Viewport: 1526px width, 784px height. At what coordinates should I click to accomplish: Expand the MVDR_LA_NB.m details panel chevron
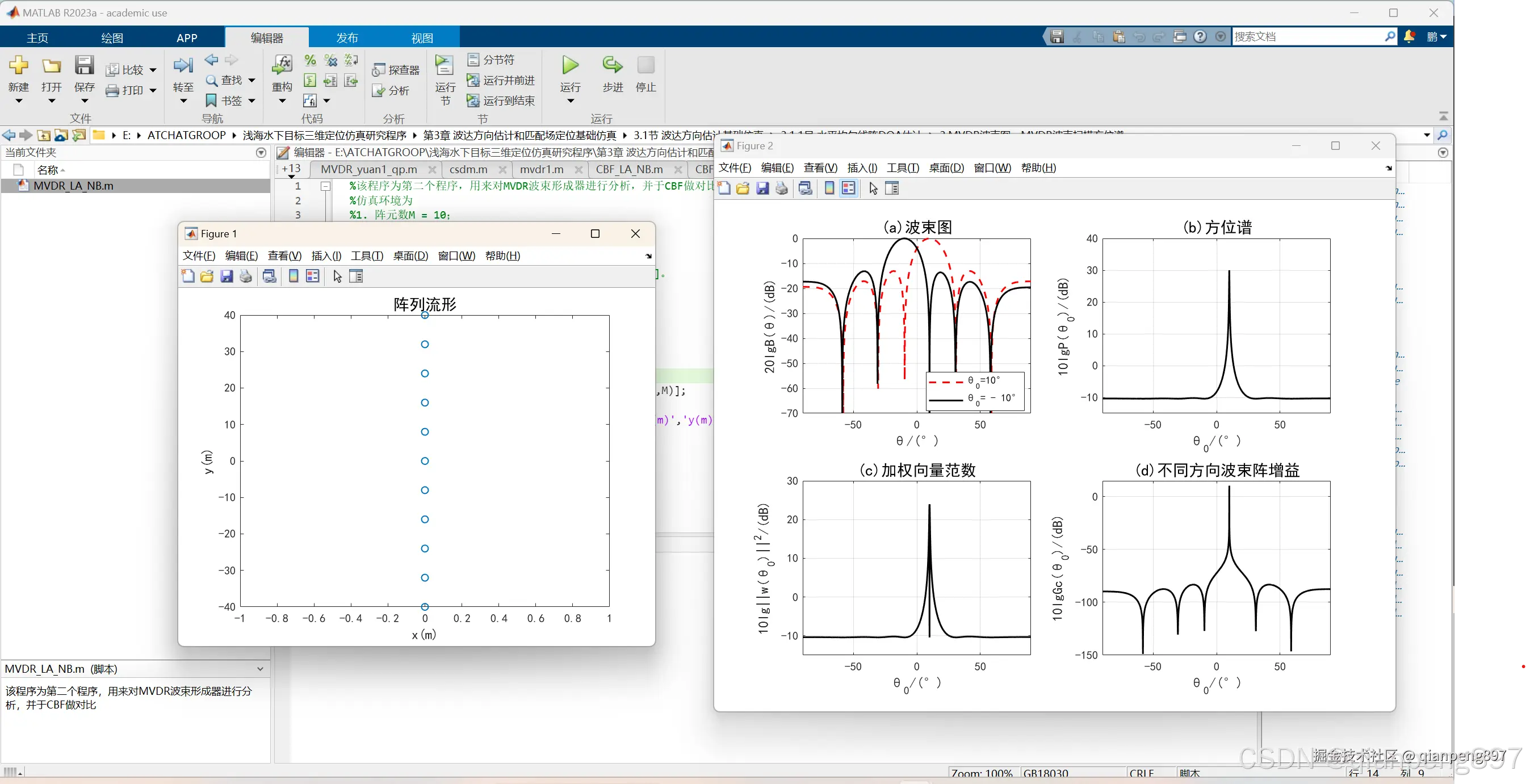point(260,669)
